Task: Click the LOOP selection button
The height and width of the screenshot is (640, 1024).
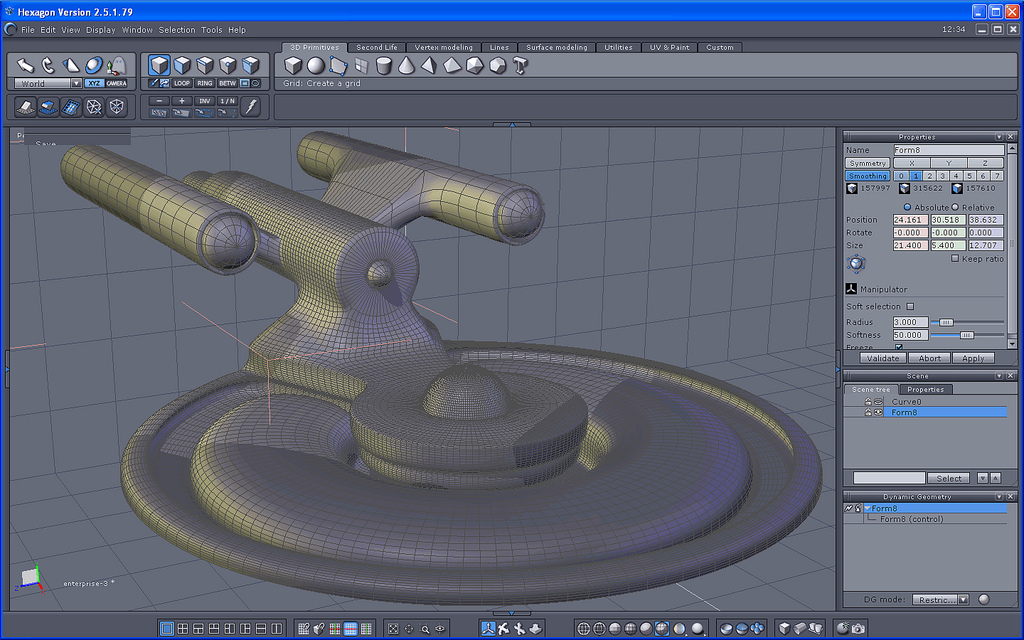Action: click(x=182, y=83)
